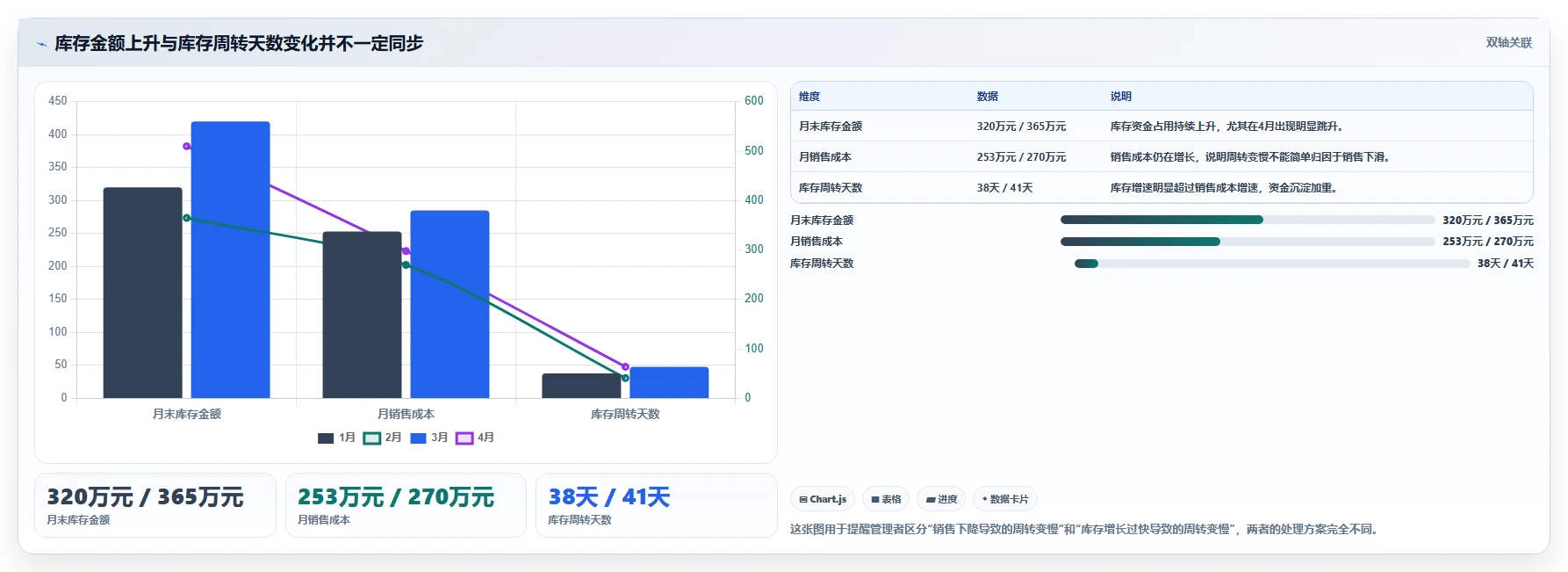1568x572 pixels.
Task: Toggle the 2月 legend series
Action: pos(382,438)
